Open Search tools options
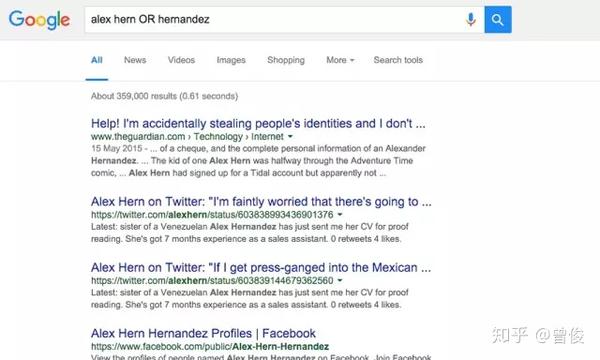 coord(398,60)
